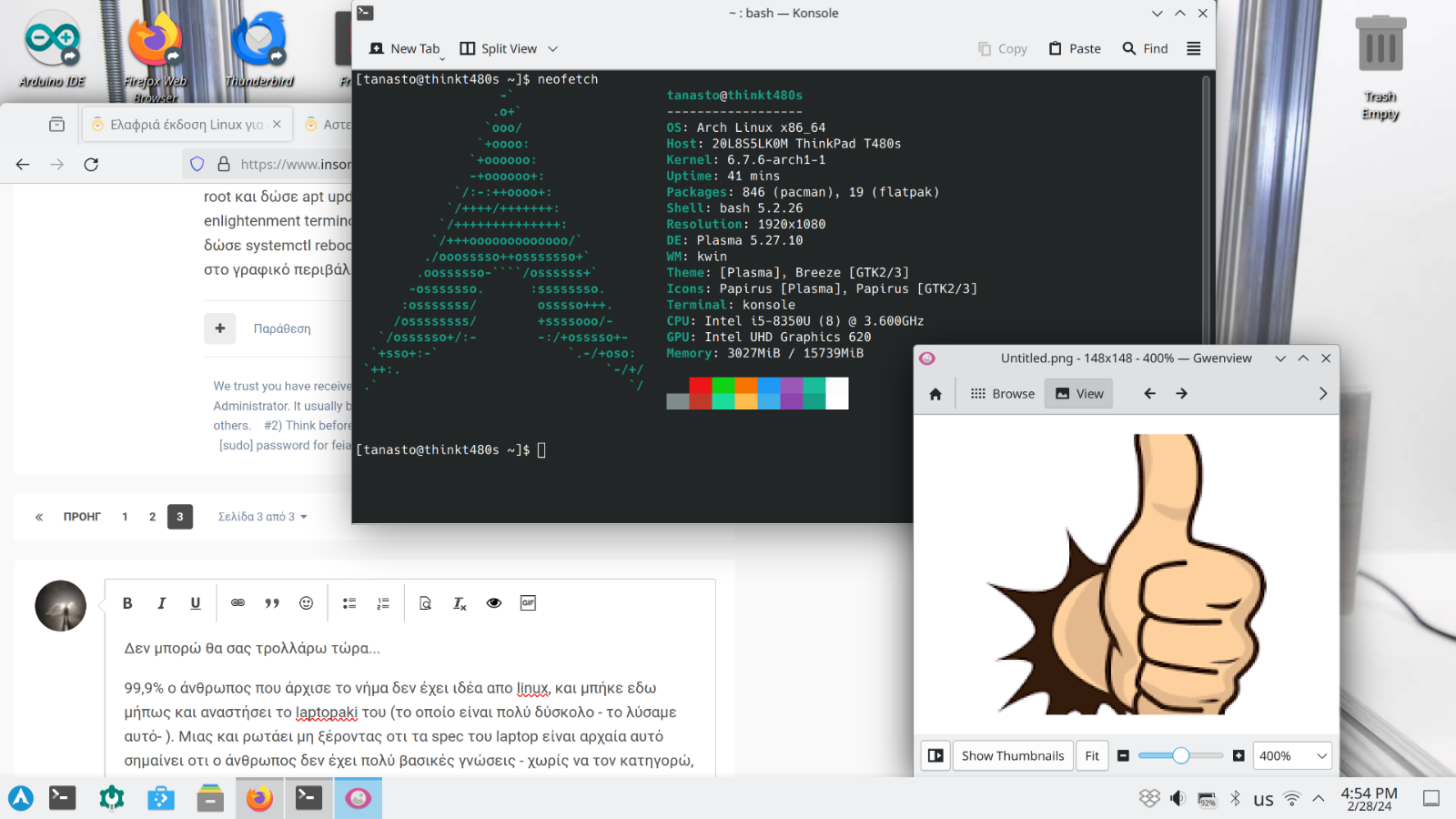Go to previous image in Gwenview
Viewport: 1456px width, 819px height.
(1149, 394)
